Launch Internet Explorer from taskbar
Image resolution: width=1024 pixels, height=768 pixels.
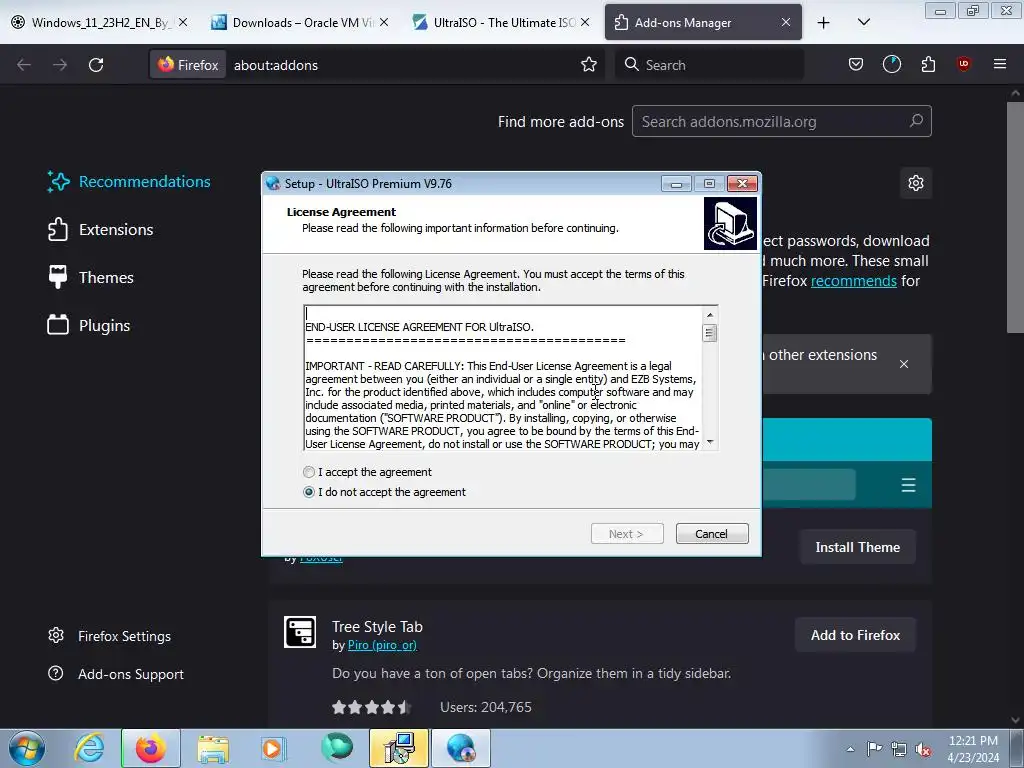click(89, 748)
